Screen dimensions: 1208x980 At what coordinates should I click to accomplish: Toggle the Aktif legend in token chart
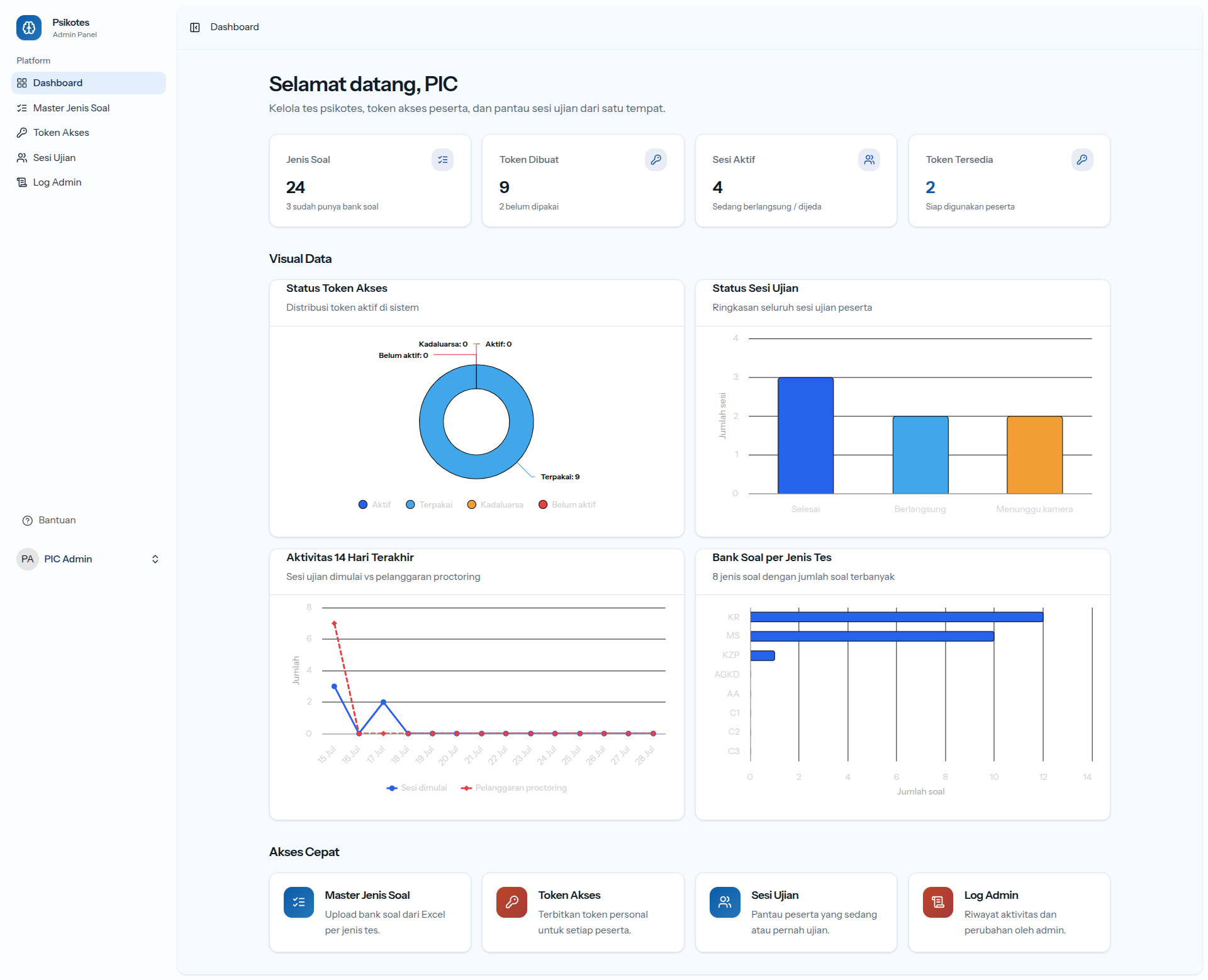coord(374,504)
